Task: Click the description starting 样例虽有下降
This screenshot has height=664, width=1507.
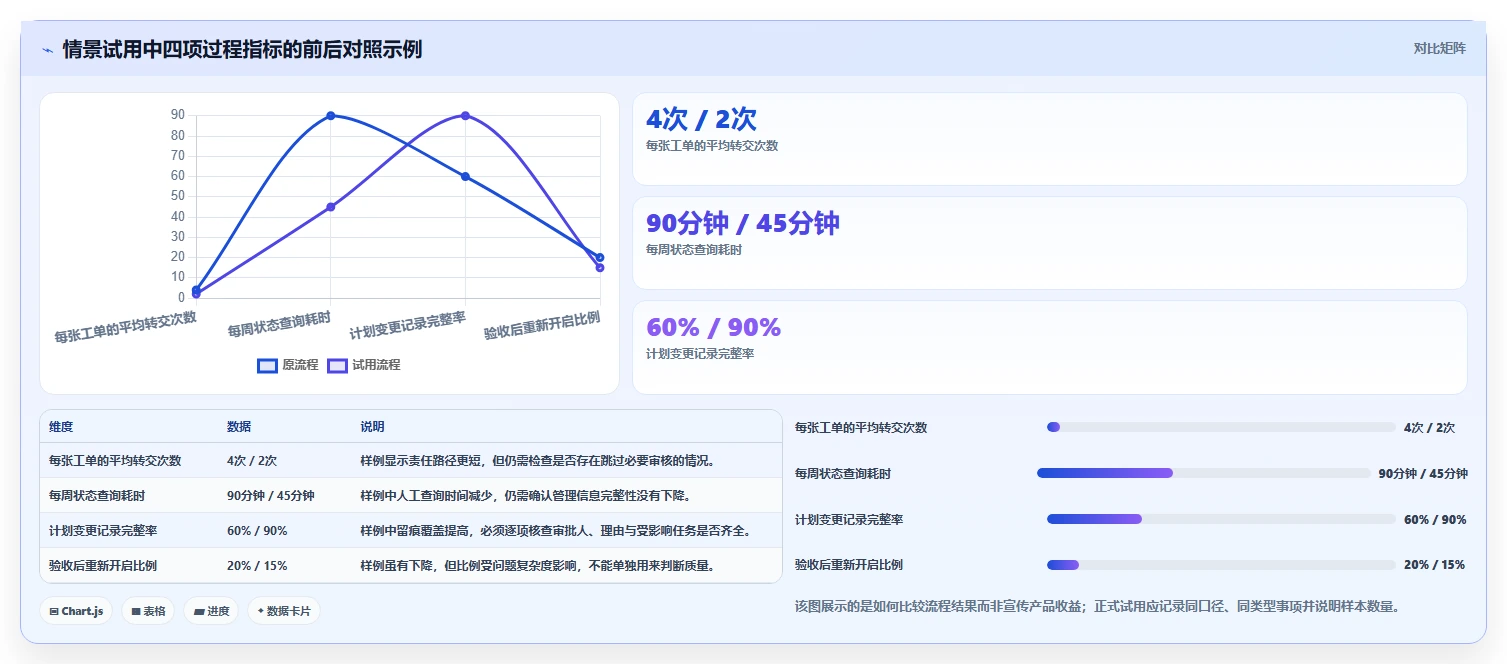Action: (x=538, y=566)
